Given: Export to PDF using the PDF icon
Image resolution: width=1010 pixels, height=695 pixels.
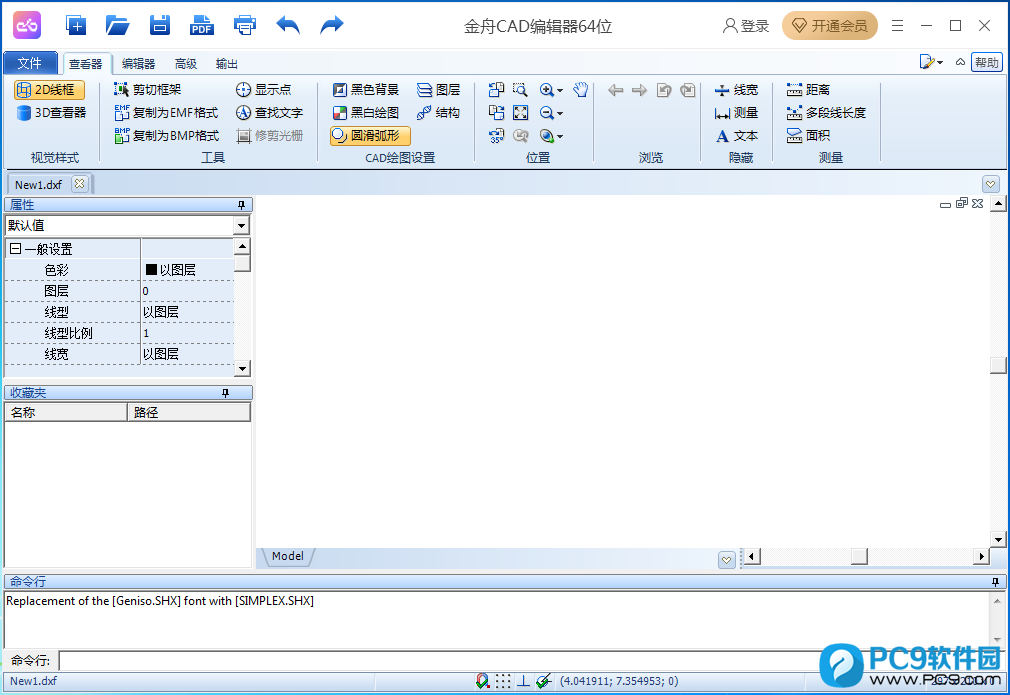Looking at the screenshot, I should tap(202, 25).
